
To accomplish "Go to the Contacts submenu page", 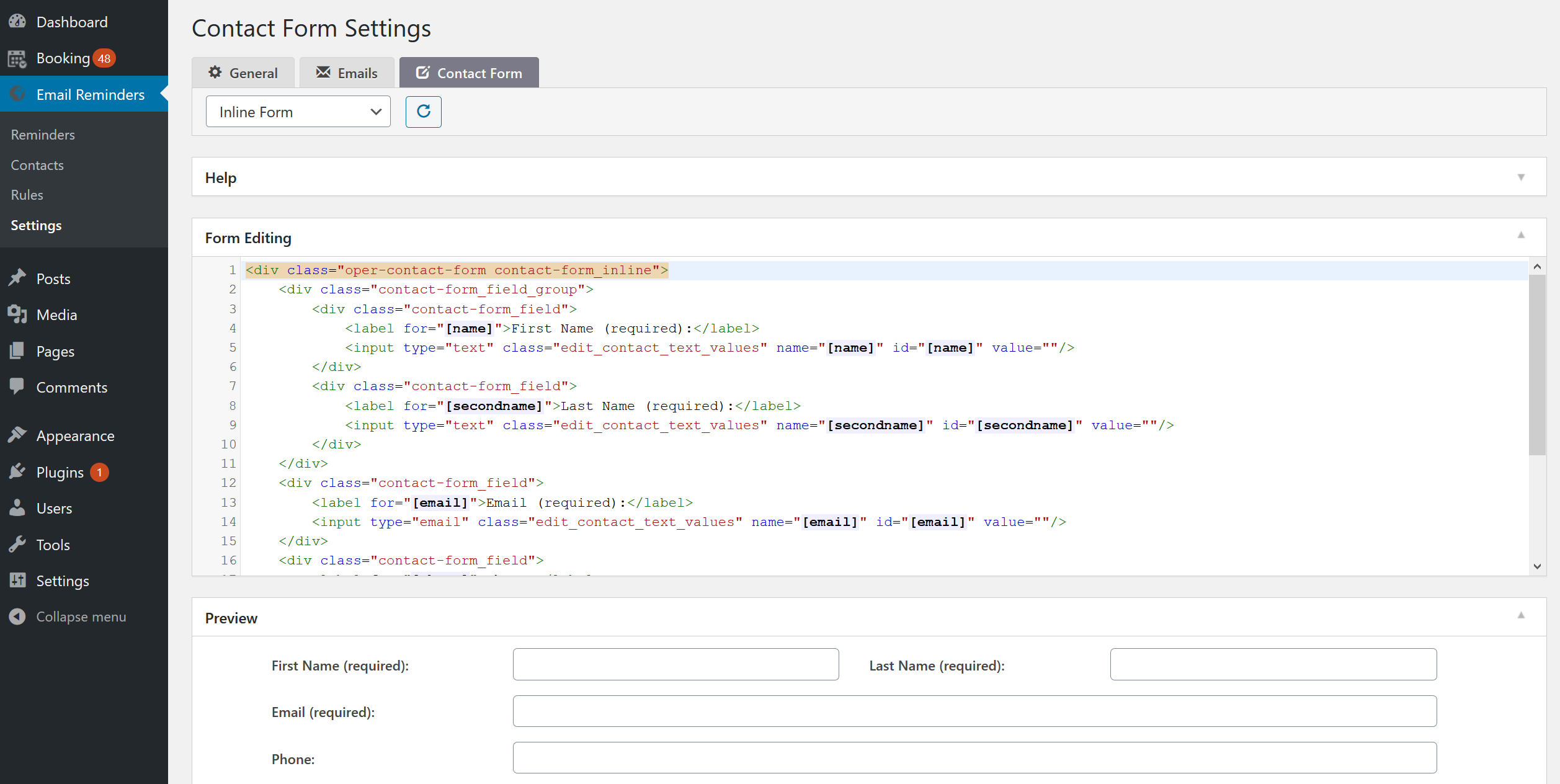I will coord(37,165).
